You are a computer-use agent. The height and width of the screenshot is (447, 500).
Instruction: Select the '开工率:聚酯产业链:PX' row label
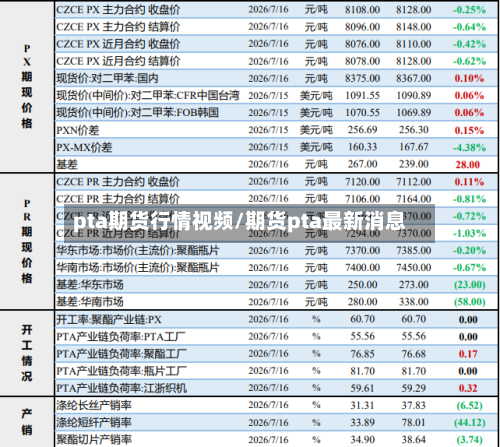pos(109,320)
